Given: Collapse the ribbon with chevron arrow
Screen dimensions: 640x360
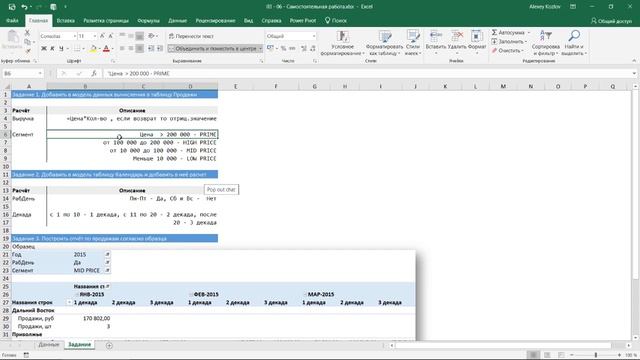Looking at the screenshot, I should click(634, 61).
